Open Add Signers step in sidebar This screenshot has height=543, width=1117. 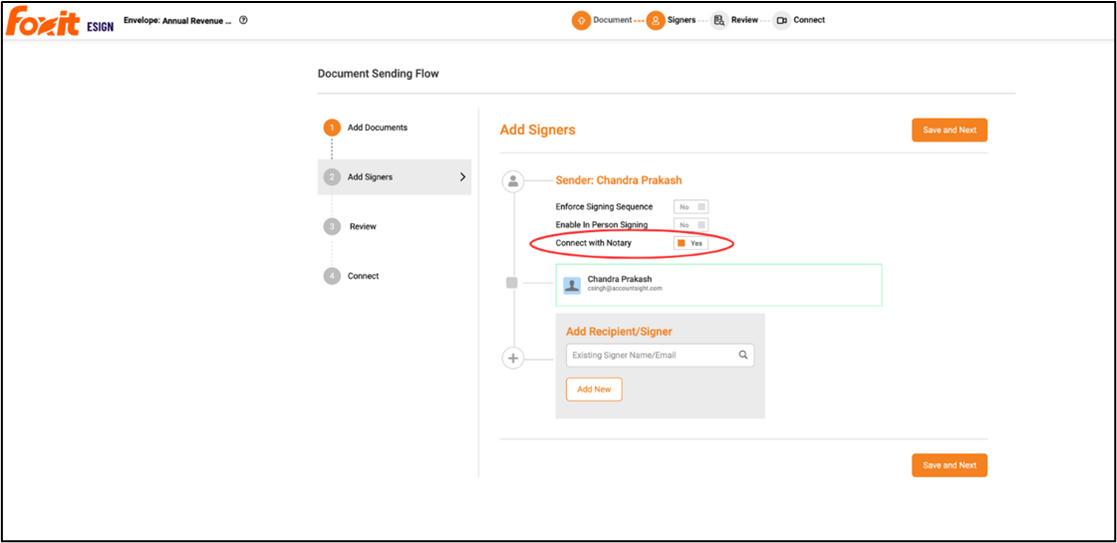click(x=395, y=177)
